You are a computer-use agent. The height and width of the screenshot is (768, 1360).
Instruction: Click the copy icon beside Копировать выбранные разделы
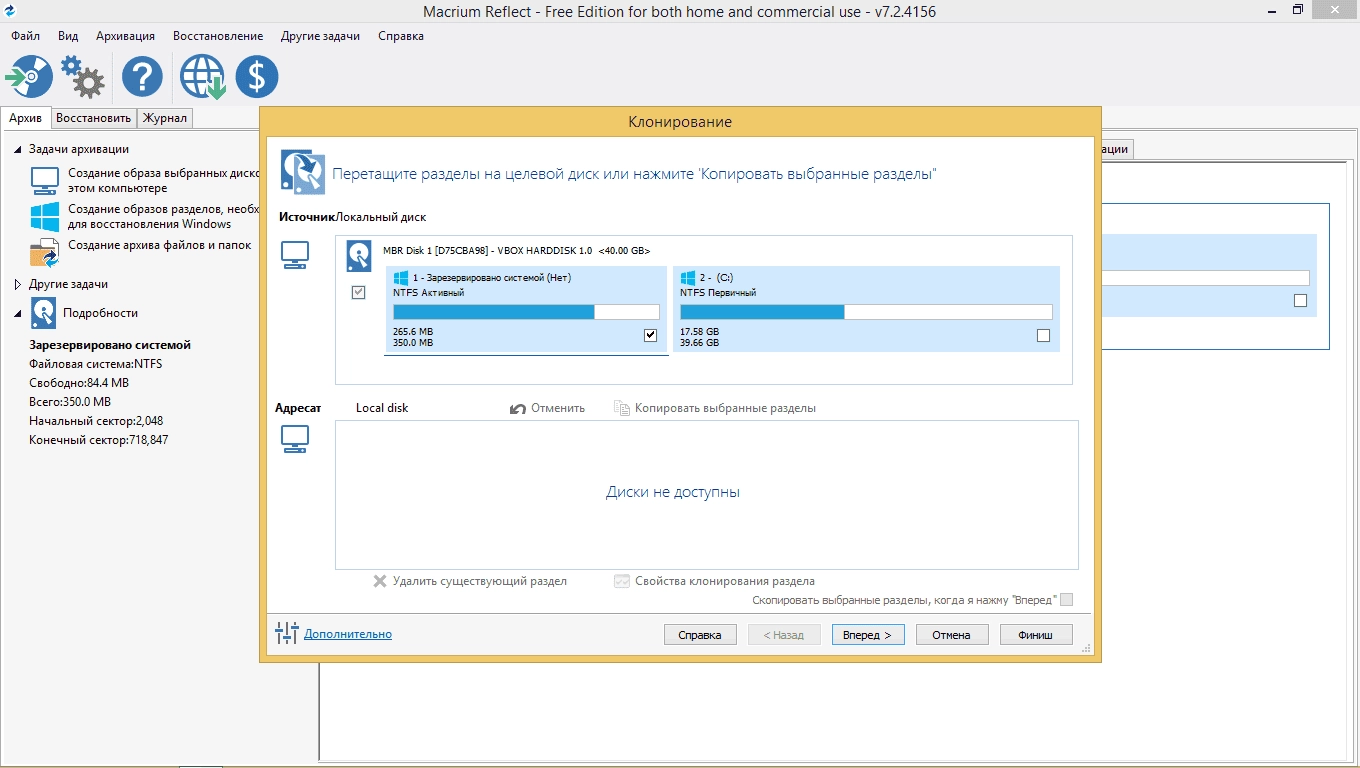622,408
